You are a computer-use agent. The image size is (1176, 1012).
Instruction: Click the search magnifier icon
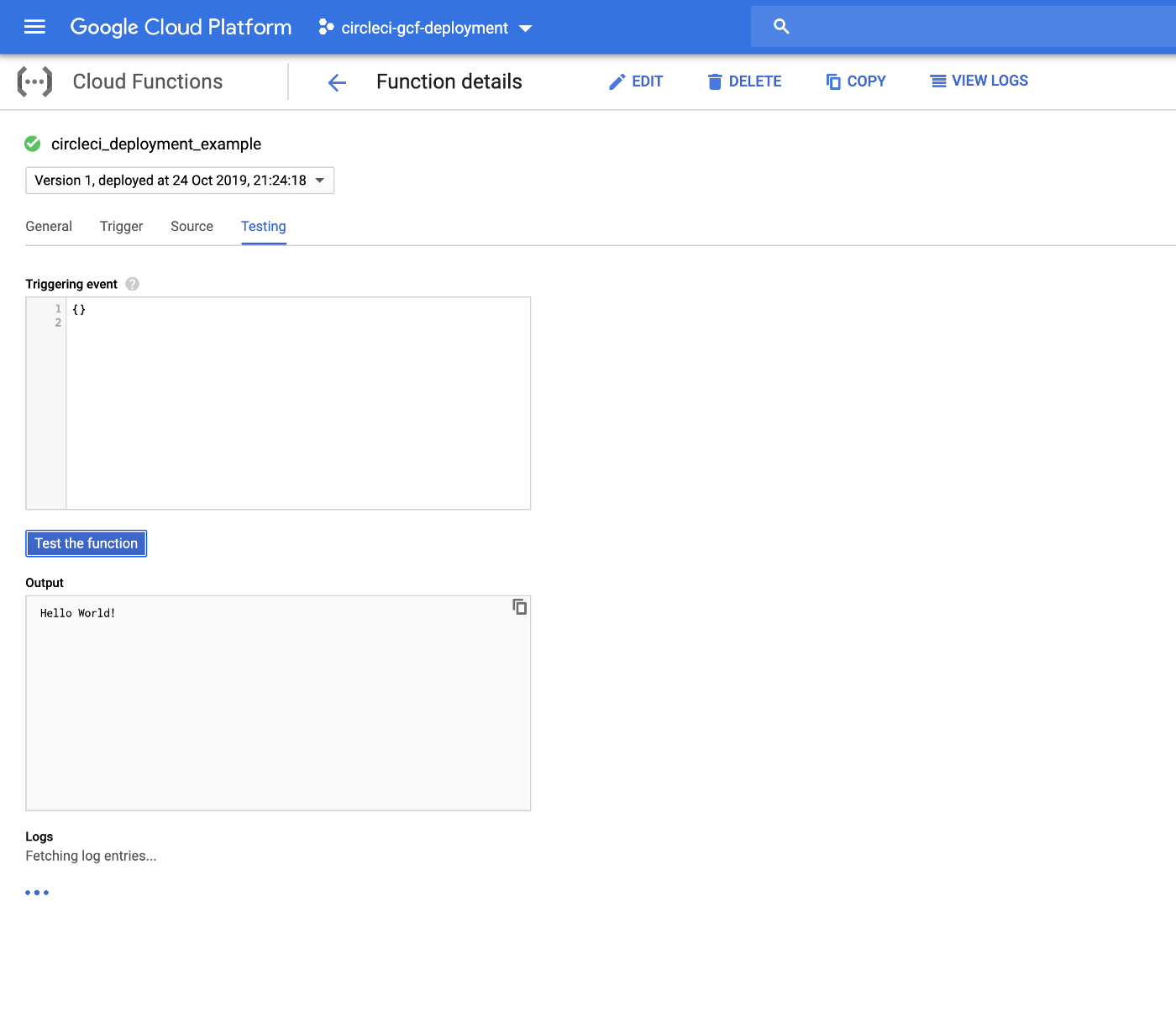[x=781, y=27]
